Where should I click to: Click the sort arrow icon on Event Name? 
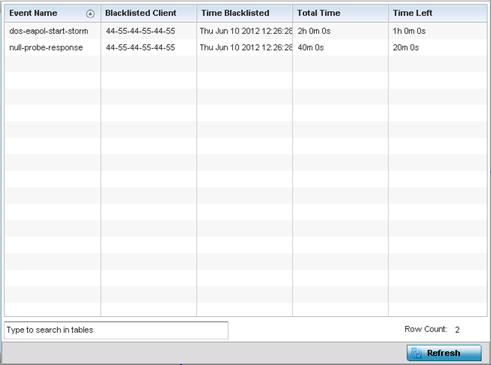point(90,14)
